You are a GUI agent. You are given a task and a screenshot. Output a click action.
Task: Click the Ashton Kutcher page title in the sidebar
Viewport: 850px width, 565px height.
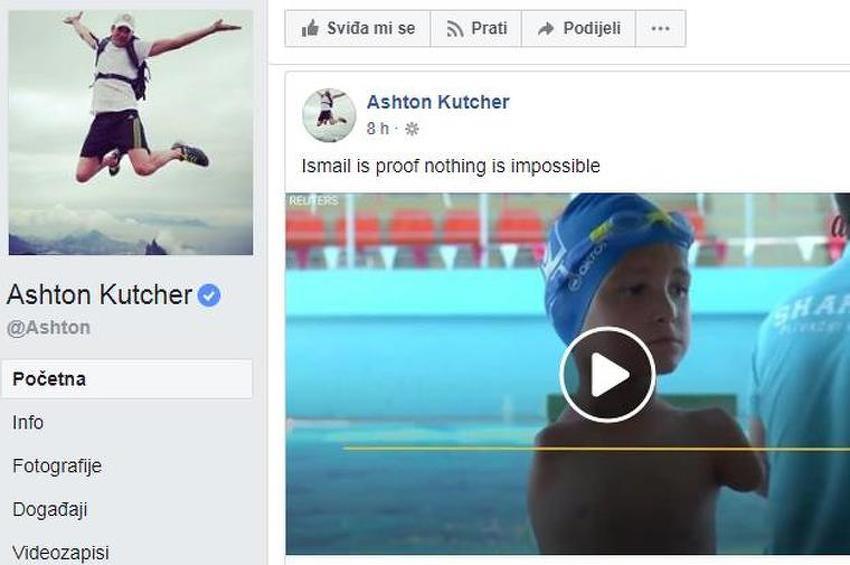pyautogui.click(x=100, y=295)
